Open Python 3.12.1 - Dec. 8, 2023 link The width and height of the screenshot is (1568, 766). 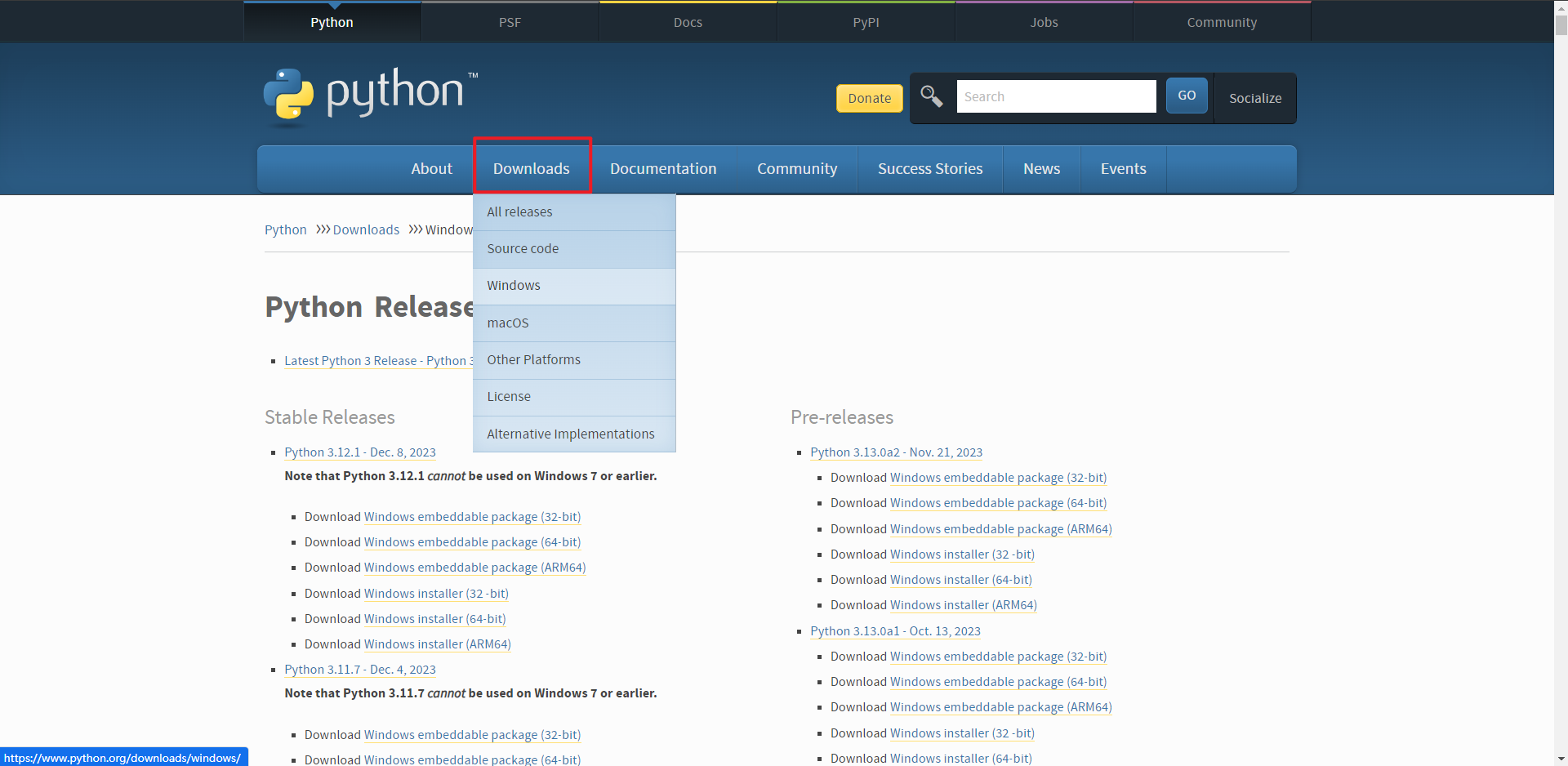[x=360, y=452]
